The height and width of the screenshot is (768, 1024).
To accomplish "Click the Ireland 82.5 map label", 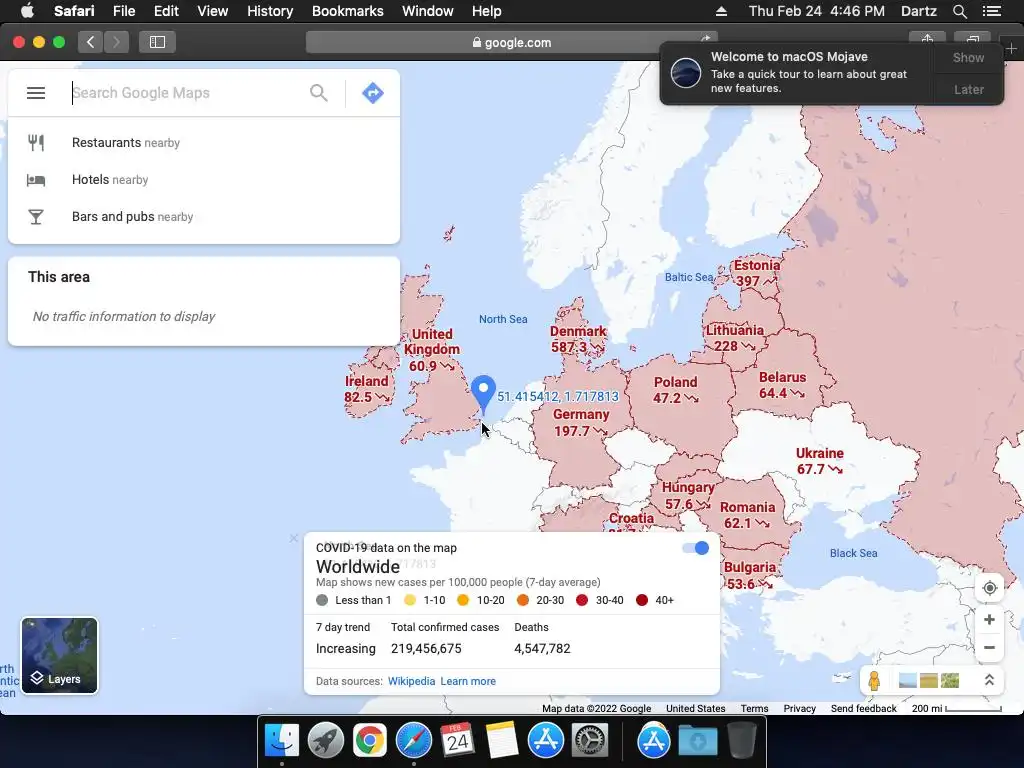I will point(366,389).
